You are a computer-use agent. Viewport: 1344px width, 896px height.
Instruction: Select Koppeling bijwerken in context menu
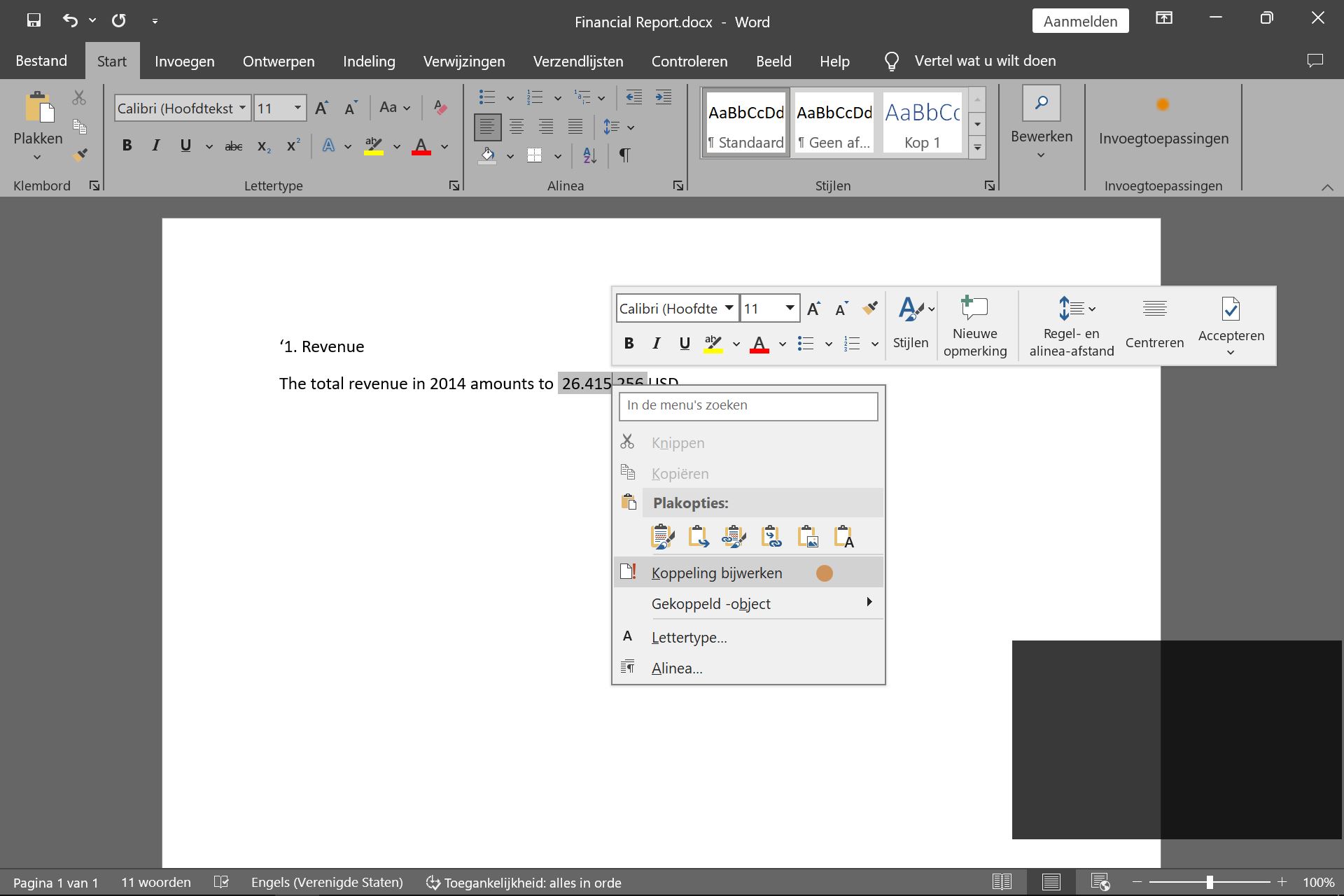748,573
